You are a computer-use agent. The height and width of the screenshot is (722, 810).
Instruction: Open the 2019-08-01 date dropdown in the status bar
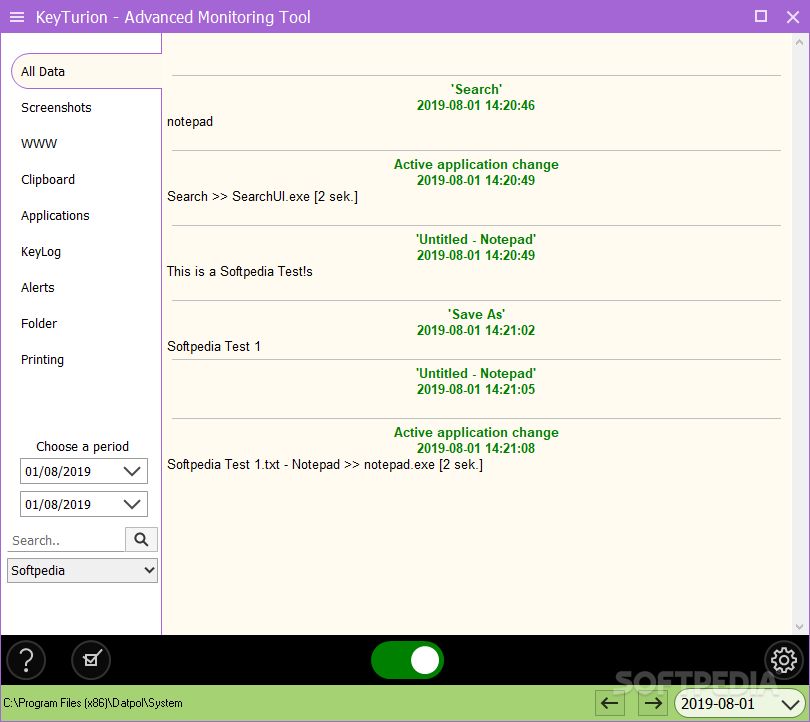click(x=740, y=703)
